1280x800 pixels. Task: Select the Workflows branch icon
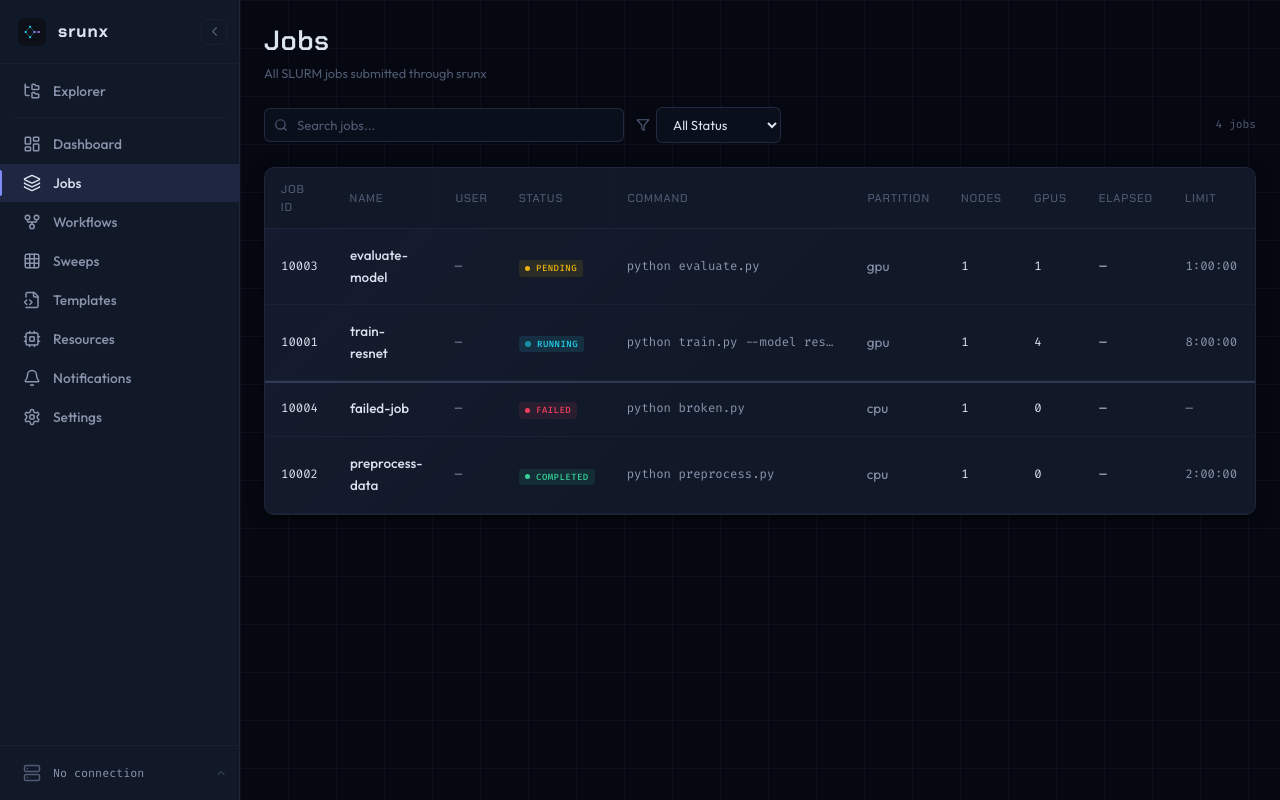click(x=32, y=222)
